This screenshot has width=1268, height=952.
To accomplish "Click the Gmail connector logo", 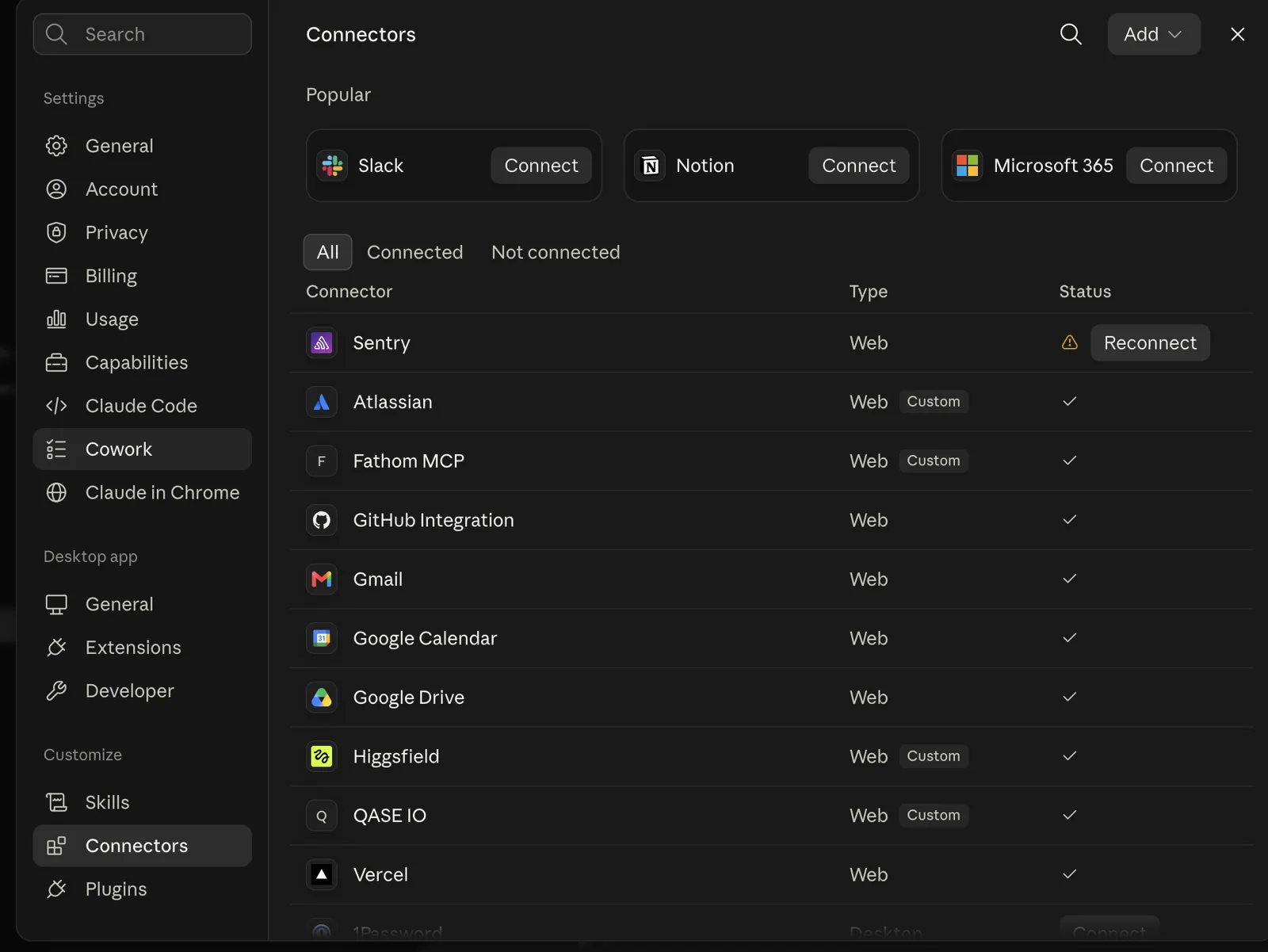I will click(x=322, y=579).
